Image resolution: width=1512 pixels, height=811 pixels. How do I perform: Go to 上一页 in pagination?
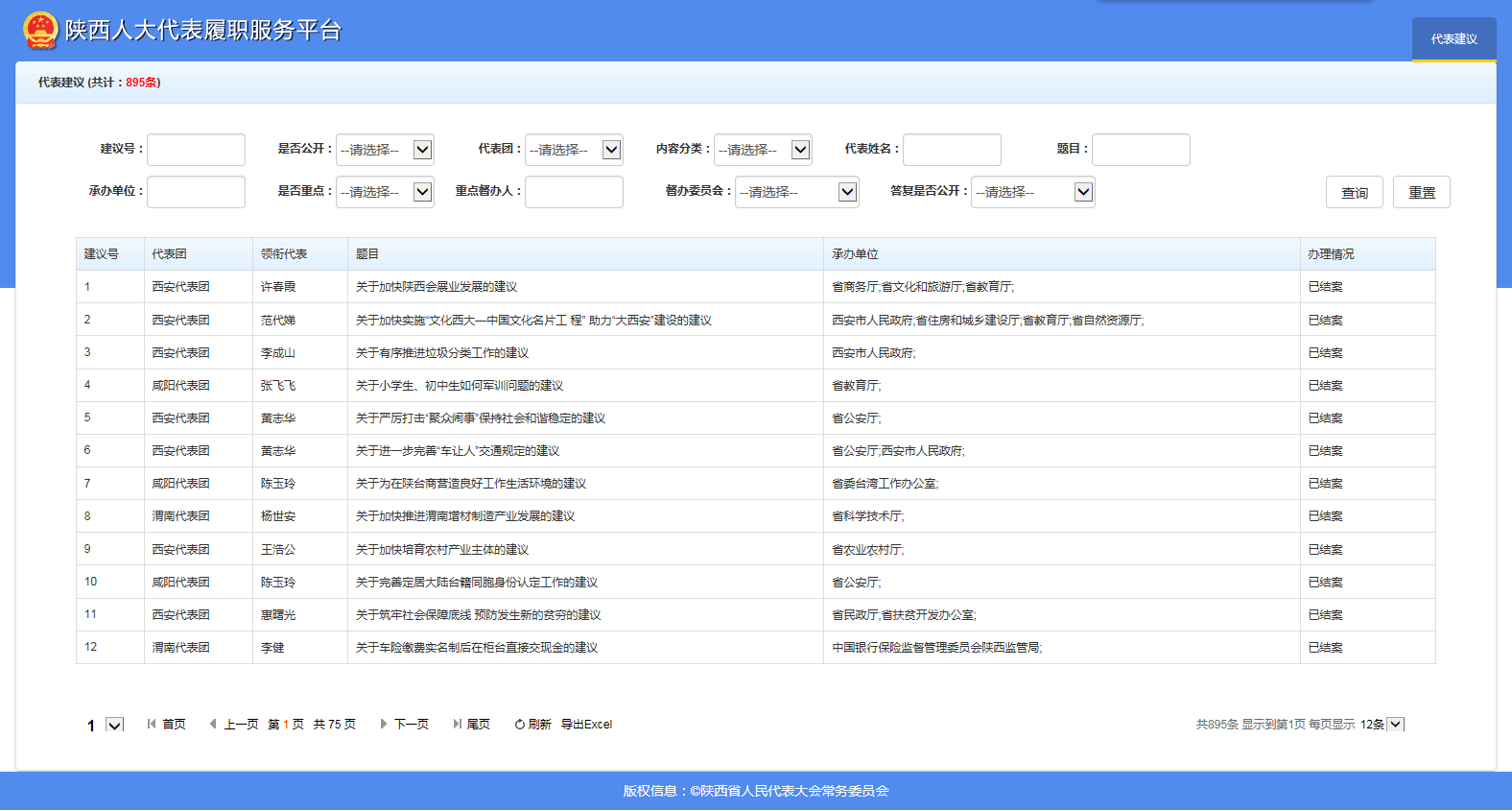coord(241,725)
